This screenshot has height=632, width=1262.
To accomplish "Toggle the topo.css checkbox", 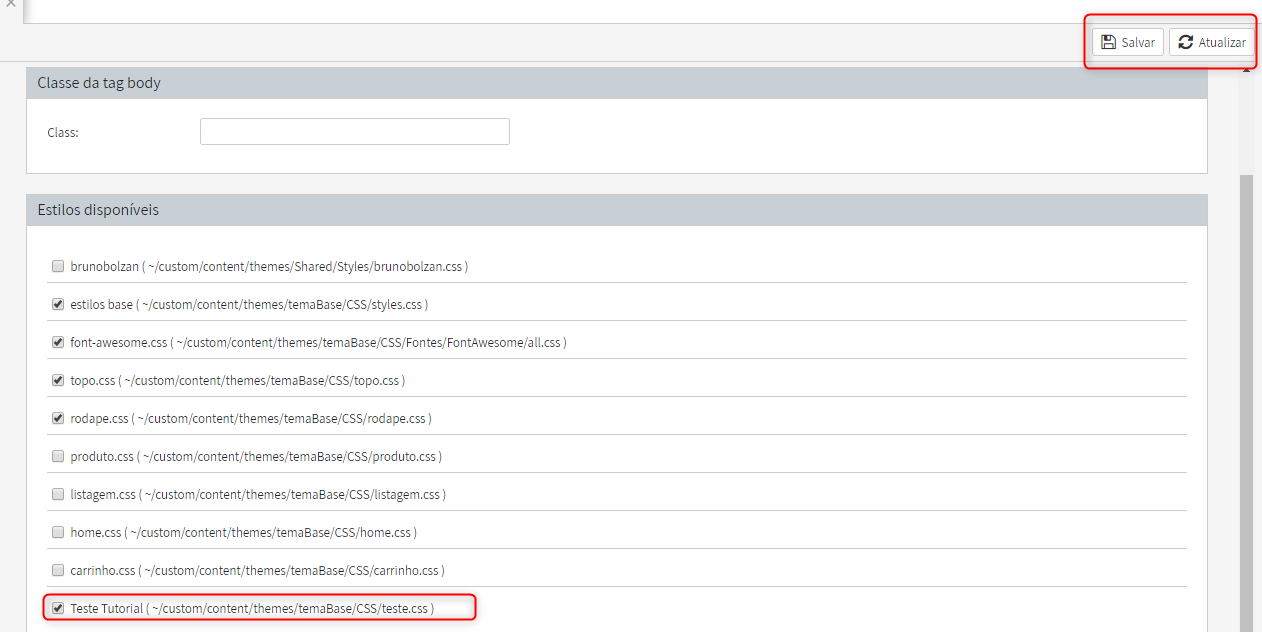I will coord(58,381).
